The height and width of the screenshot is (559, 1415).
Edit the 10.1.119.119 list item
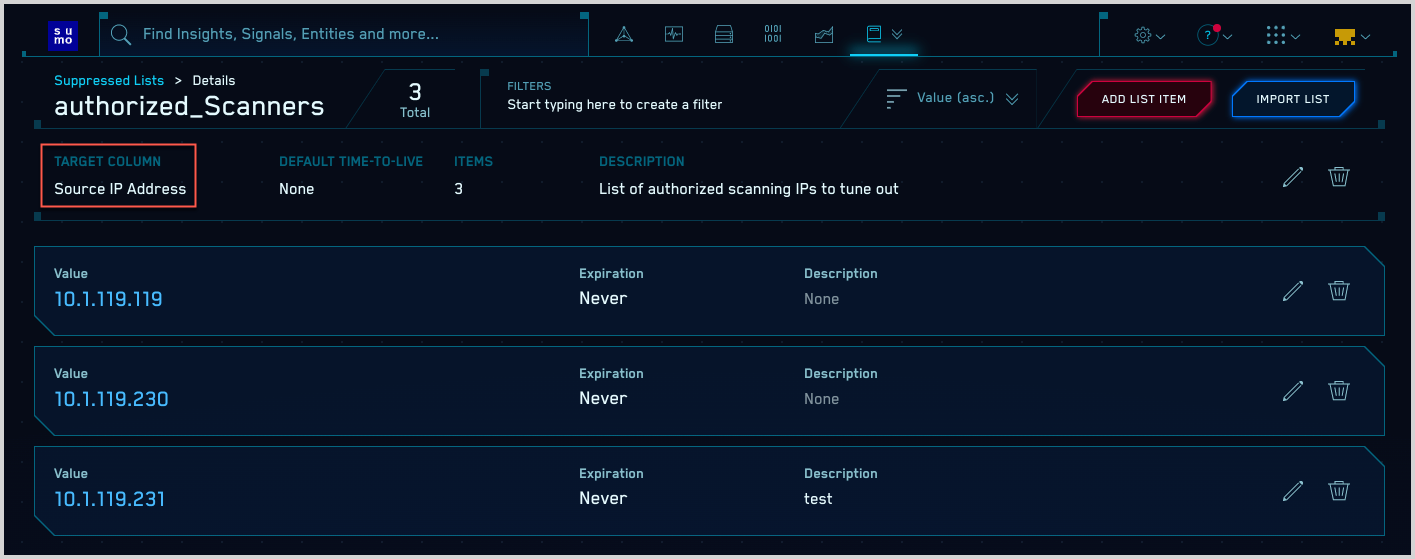pyautogui.click(x=1293, y=291)
